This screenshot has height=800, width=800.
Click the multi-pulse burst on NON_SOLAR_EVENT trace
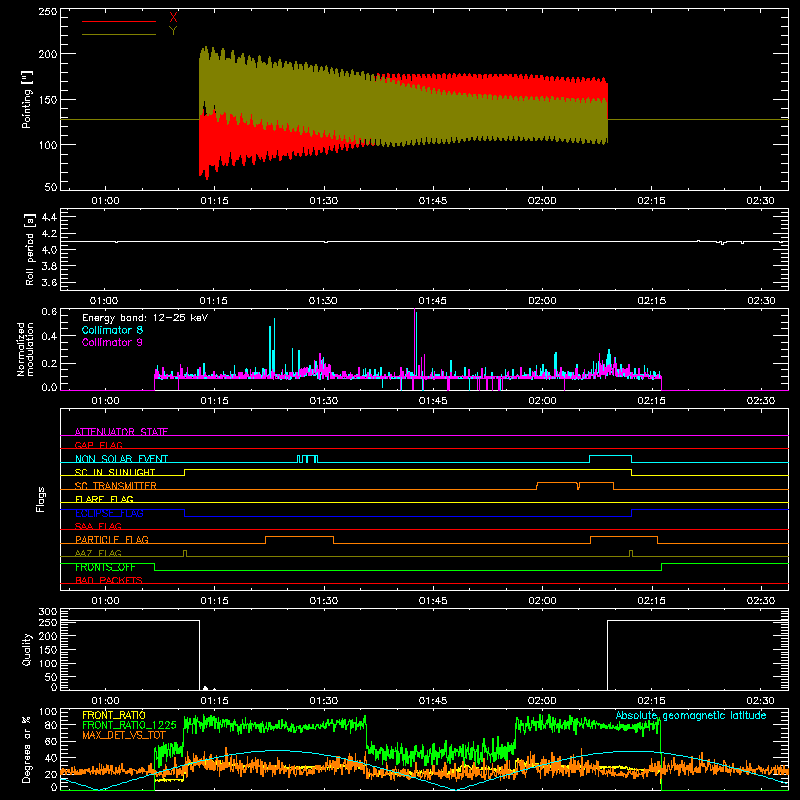[308, 459]
